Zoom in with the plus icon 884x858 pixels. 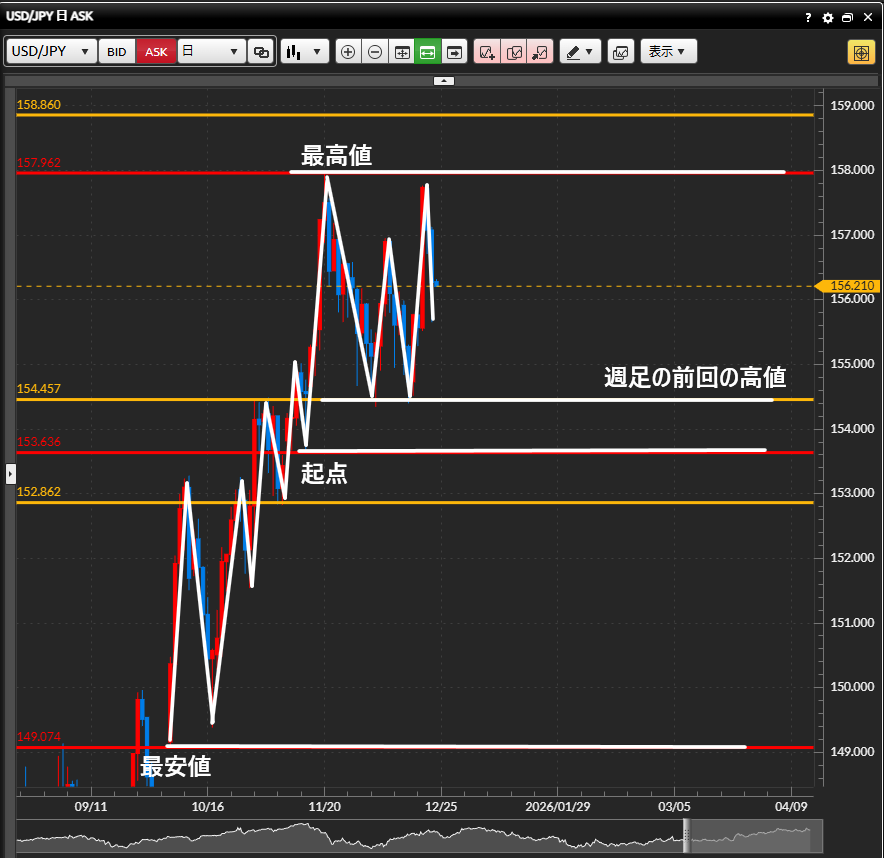point(348,52)
